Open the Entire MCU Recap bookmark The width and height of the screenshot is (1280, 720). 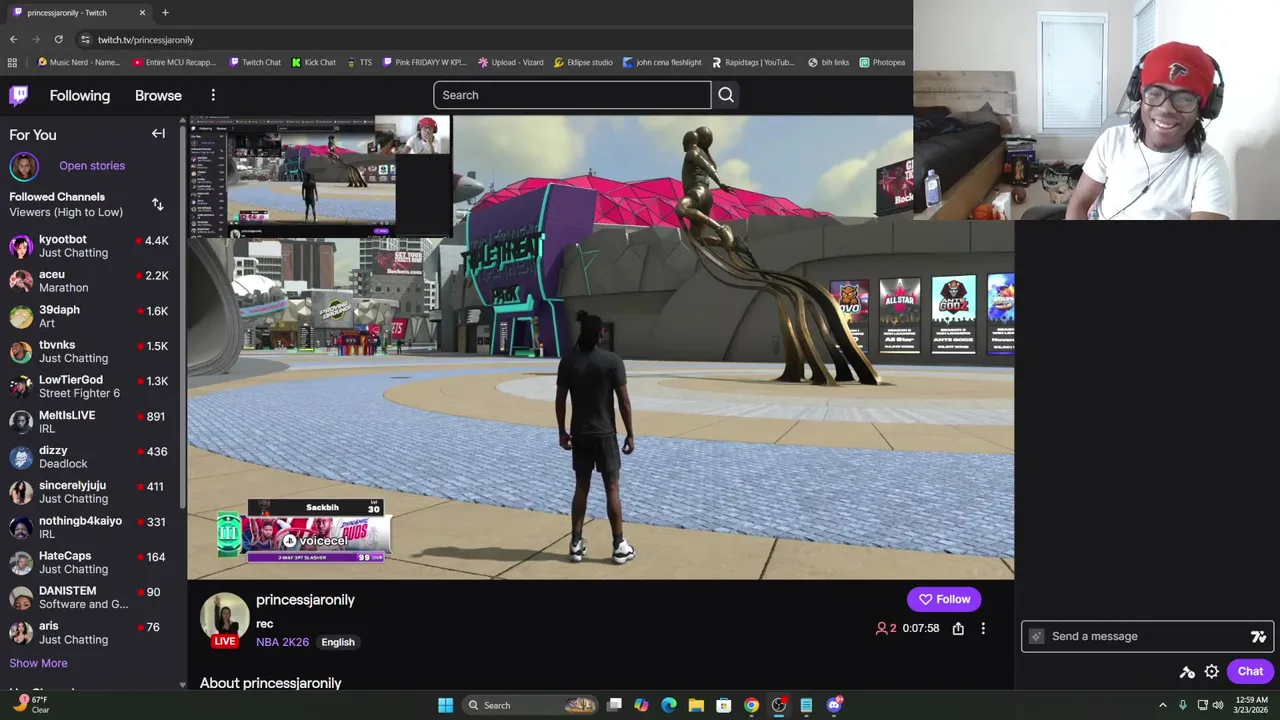pyautogui.click(x=174, y=62)
